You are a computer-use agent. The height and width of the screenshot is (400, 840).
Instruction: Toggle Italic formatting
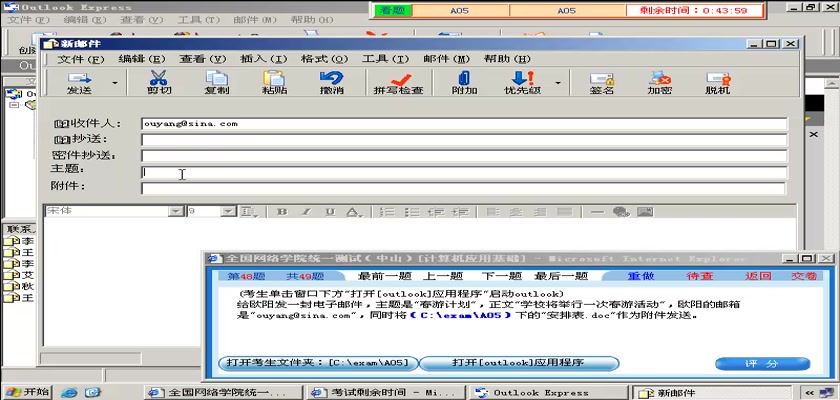306,212
